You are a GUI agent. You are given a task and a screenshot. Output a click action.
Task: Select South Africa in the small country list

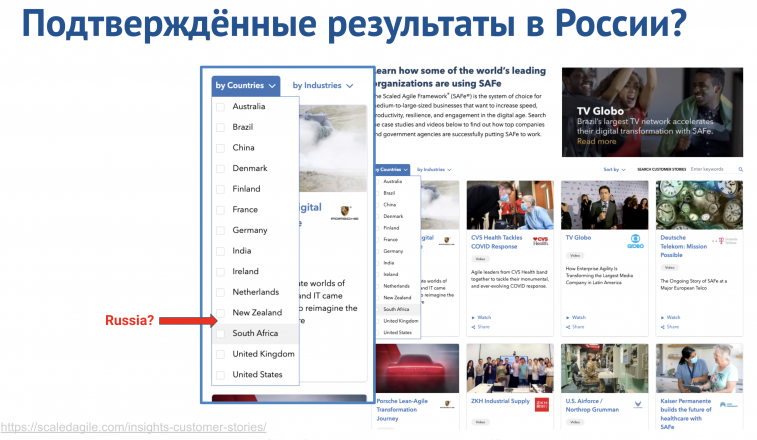(x=396, y=309)
